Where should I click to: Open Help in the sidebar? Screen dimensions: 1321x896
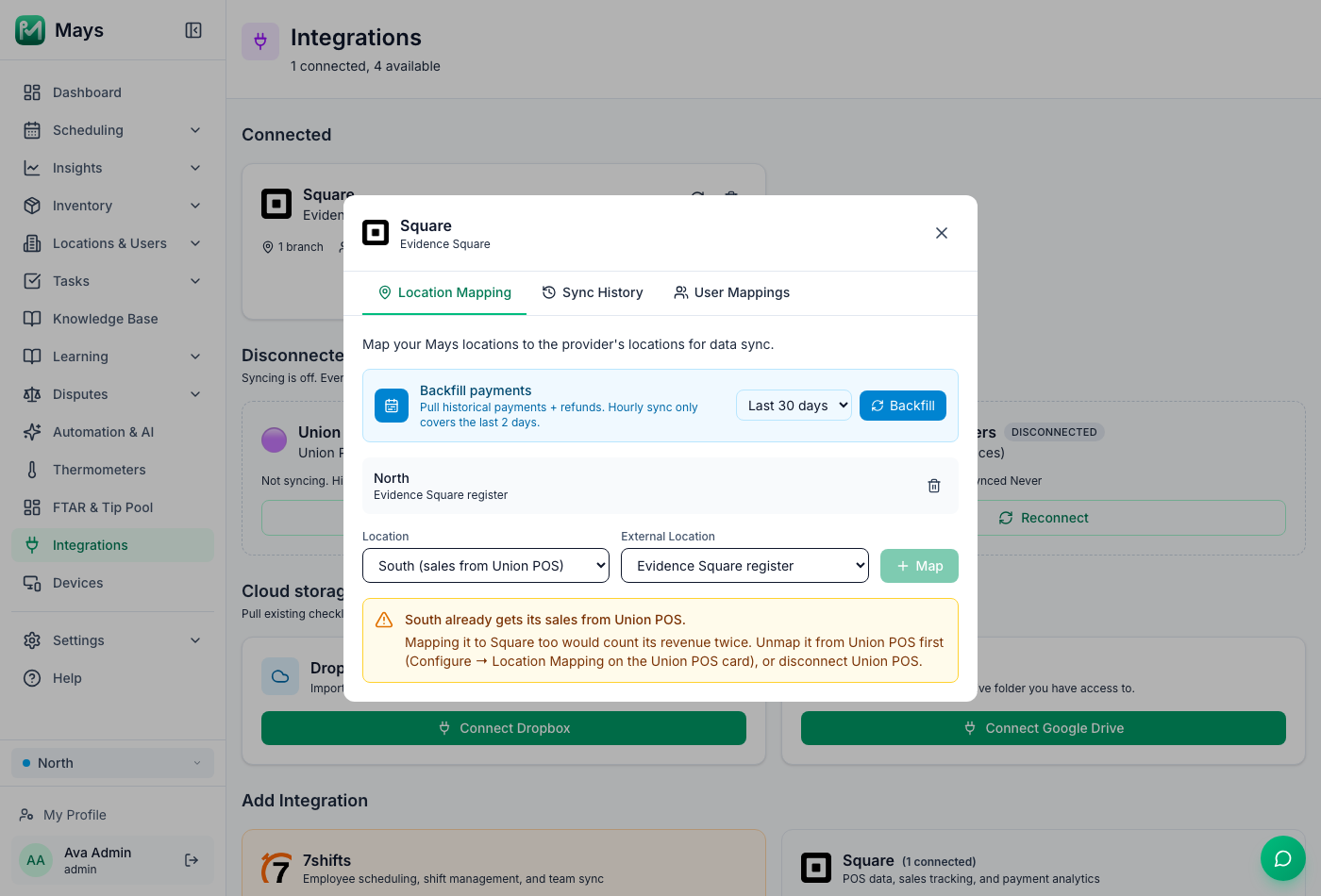(x=113, y=678)
